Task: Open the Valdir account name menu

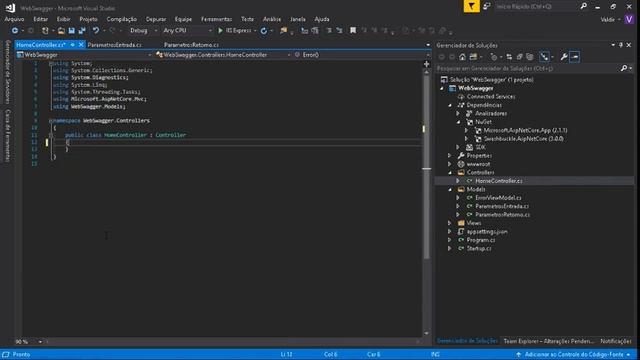Action: click(610, 19)
